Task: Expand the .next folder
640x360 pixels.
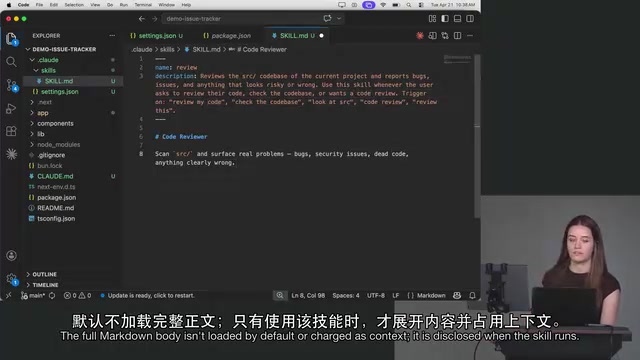Action: pos(45,102)
